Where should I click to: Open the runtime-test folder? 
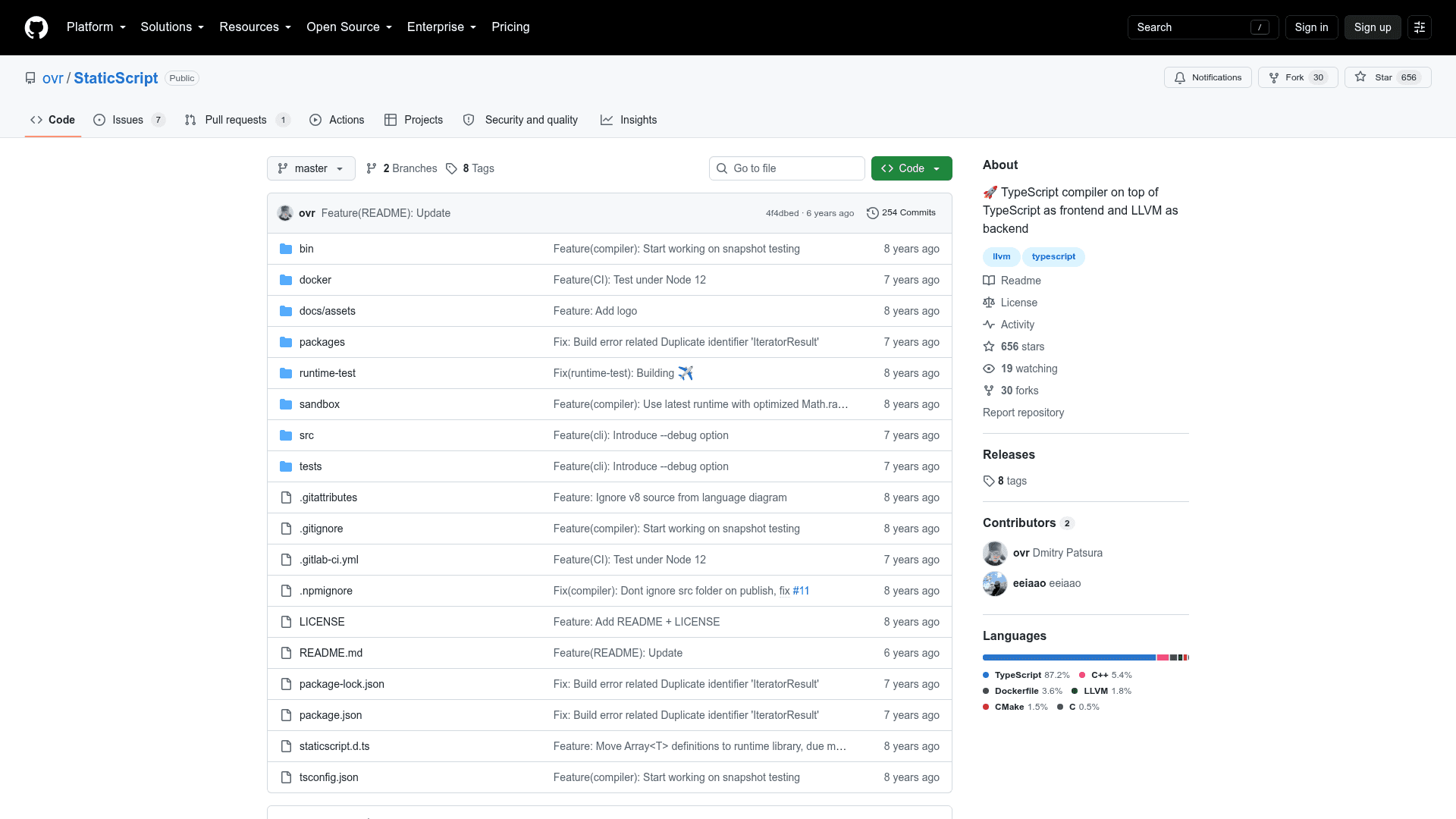click(328, 373)
